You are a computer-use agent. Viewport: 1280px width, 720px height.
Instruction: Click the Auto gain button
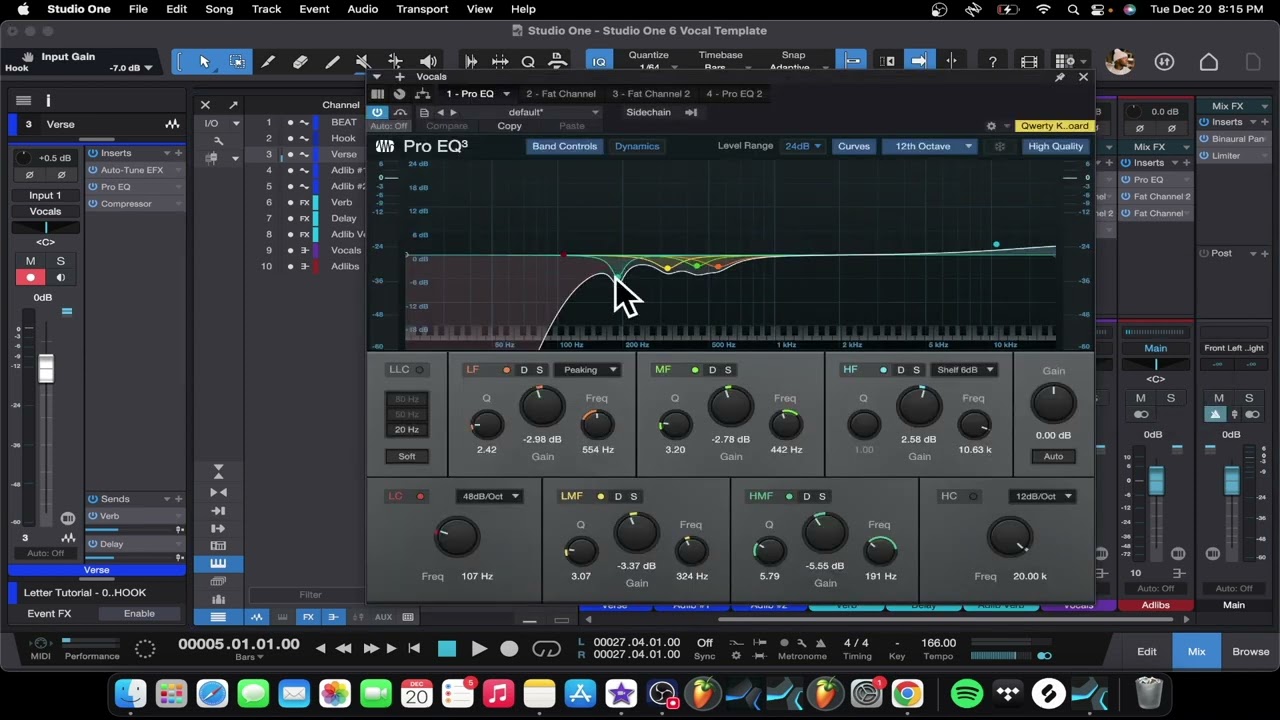[1053, 457]
